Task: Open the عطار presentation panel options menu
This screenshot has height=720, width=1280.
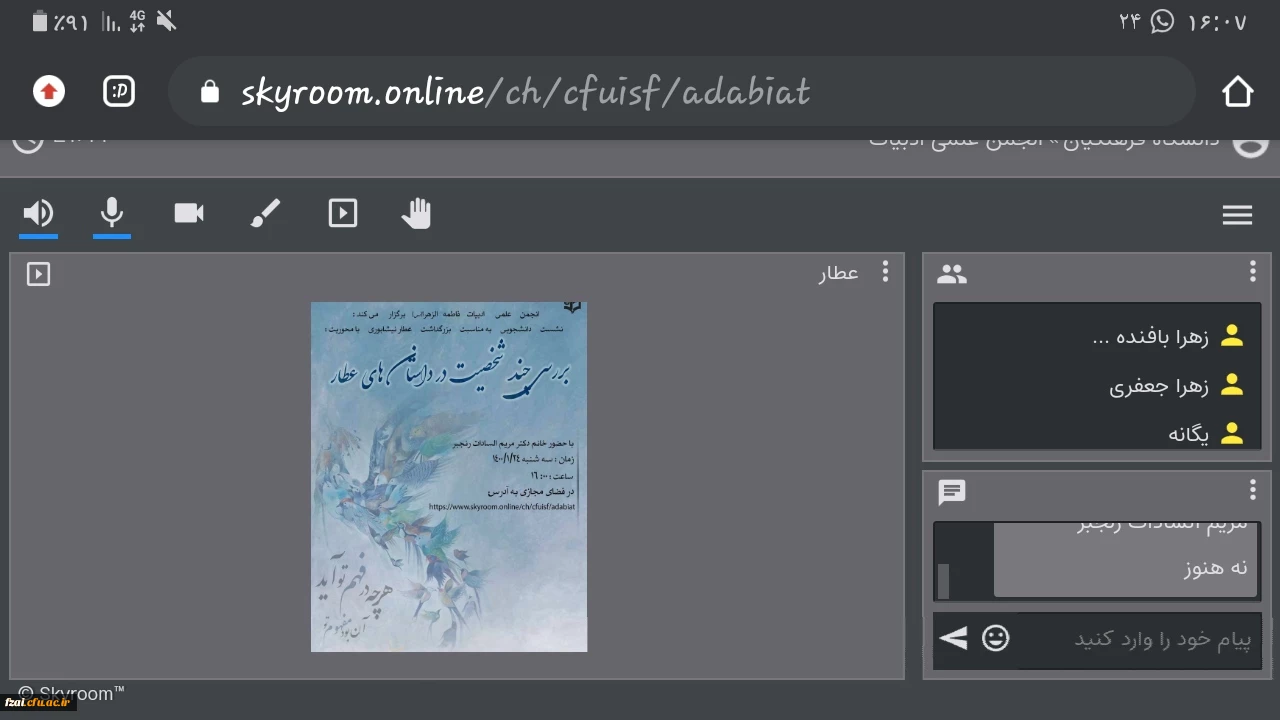Action: coord(885,272)
